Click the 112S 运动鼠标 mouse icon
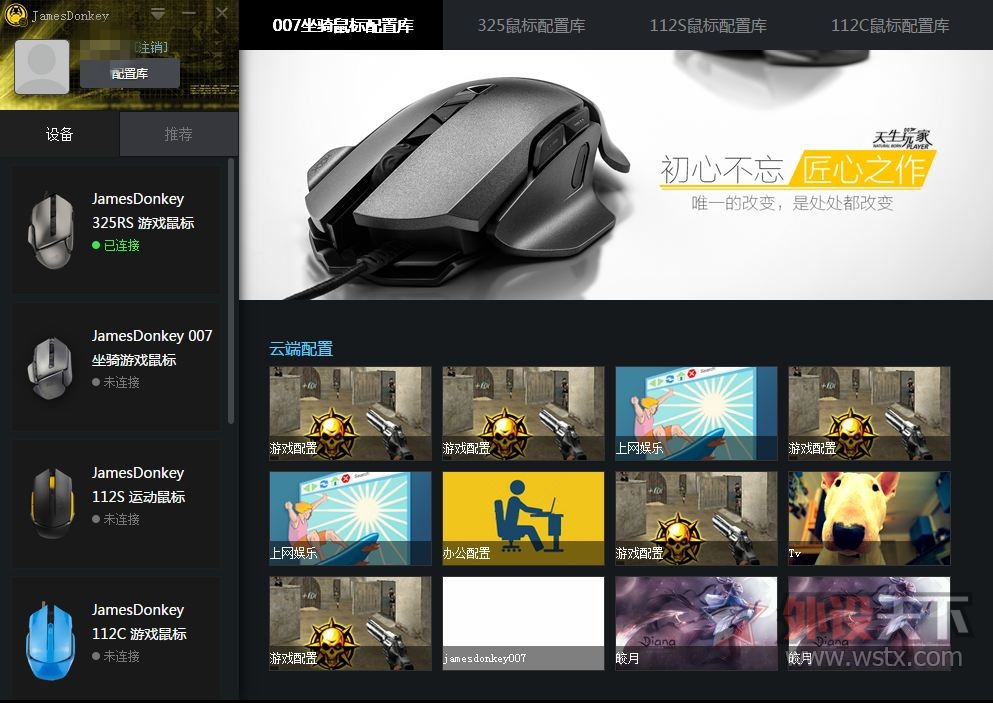The height and width of the screenshot is (703, 993). tap(51, 504)
